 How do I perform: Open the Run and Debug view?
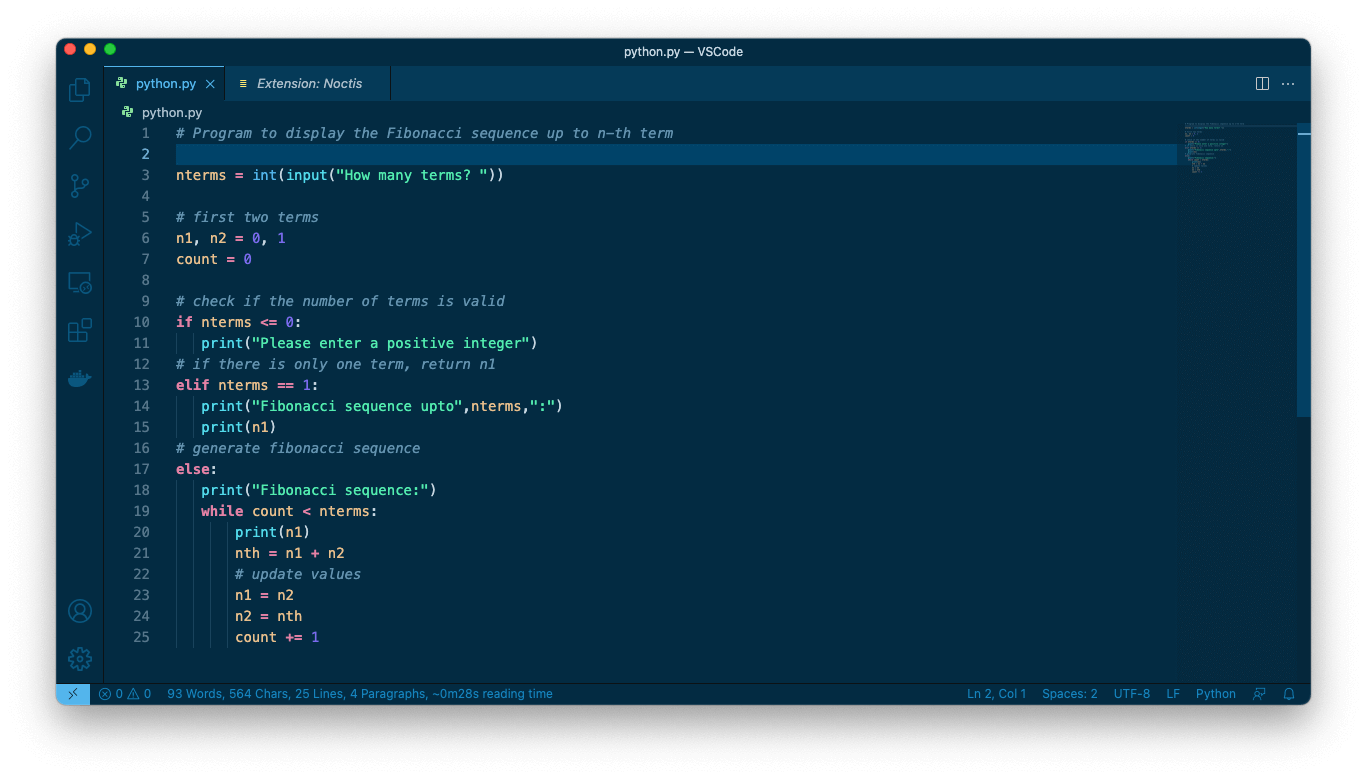[x=80, y=234]
